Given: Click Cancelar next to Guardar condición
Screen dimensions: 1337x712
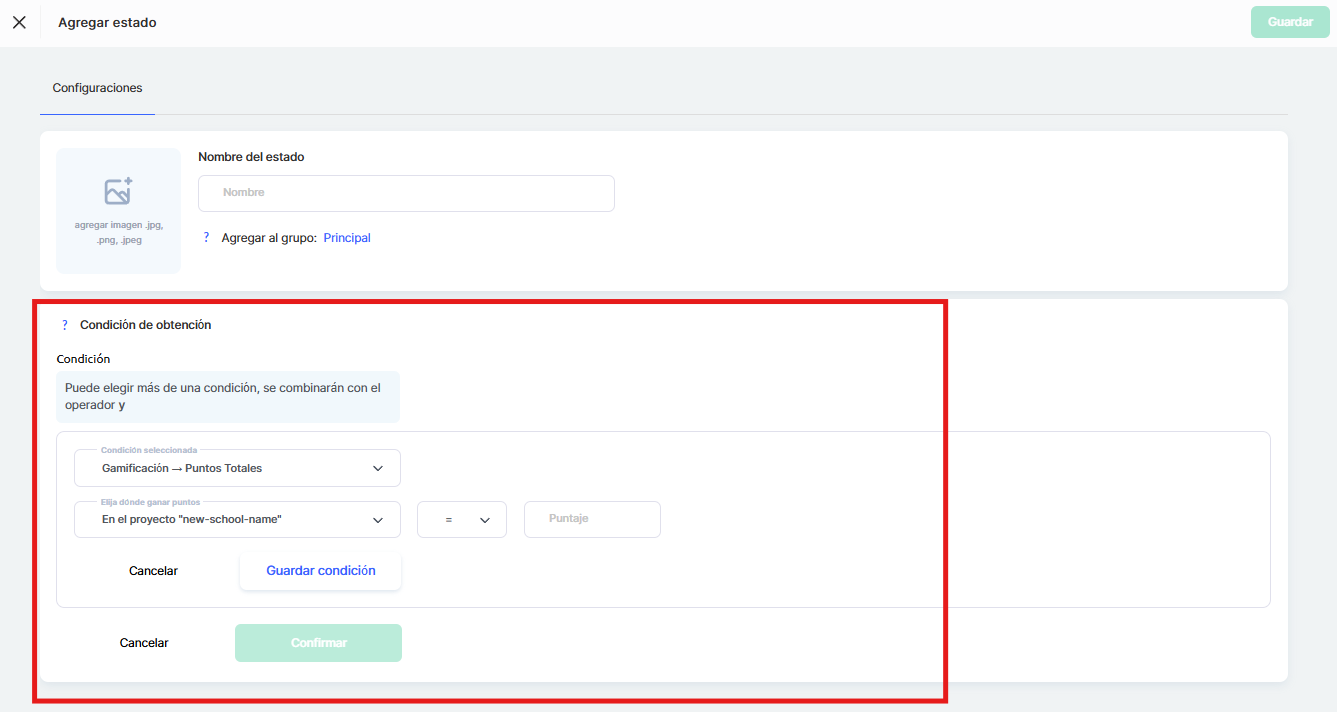Looking at the screenshot, I should [153, 571].
